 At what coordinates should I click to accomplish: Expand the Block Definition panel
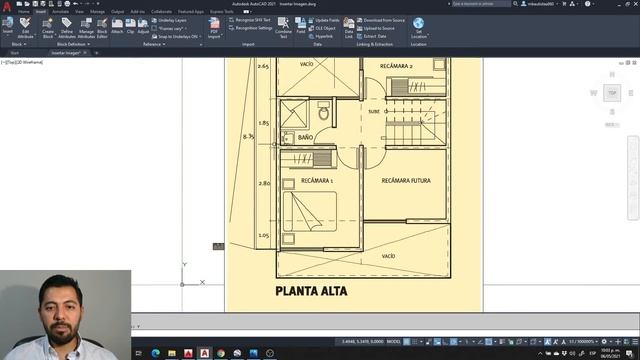tap(73, 44)
